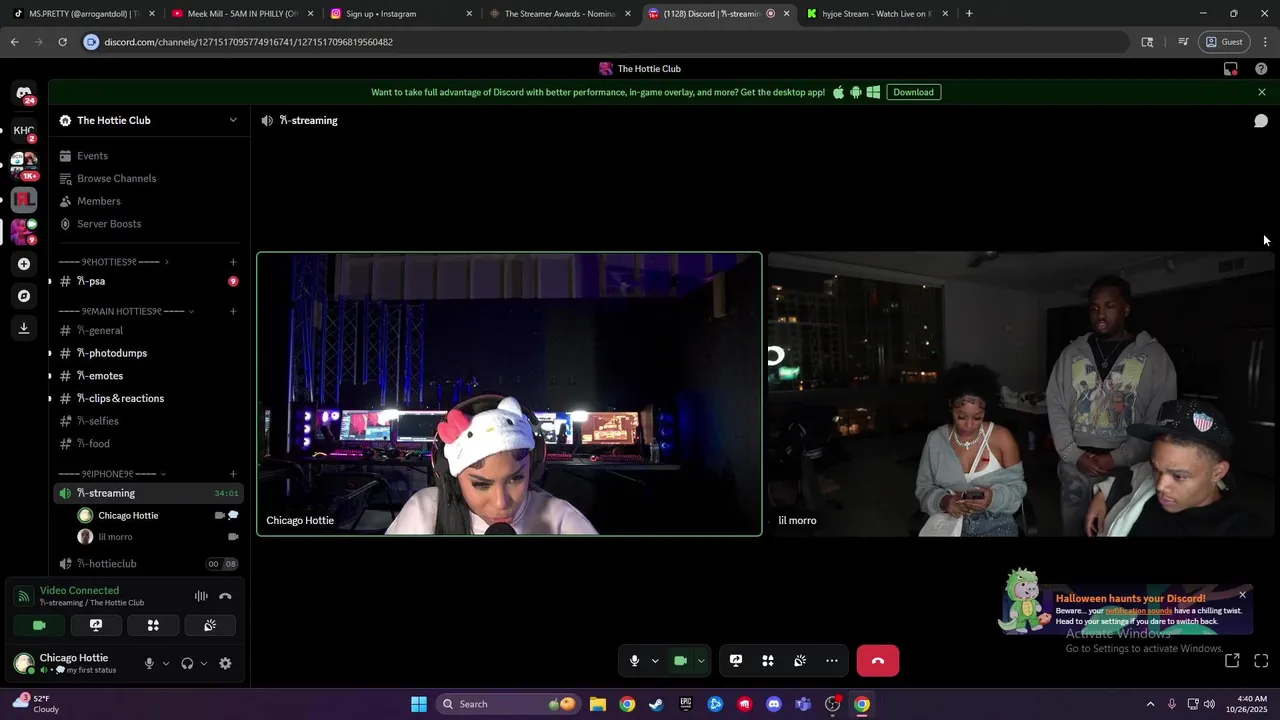
Task: Open input device options arrow in user panel
Action: [166, 663]
